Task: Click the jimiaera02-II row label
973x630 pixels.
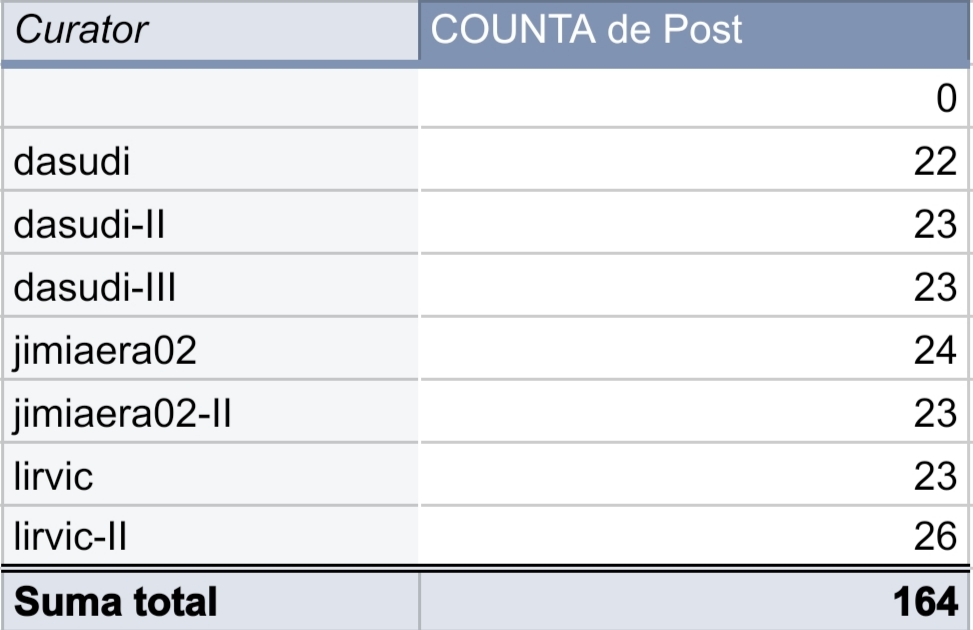Action: [122, 414]
